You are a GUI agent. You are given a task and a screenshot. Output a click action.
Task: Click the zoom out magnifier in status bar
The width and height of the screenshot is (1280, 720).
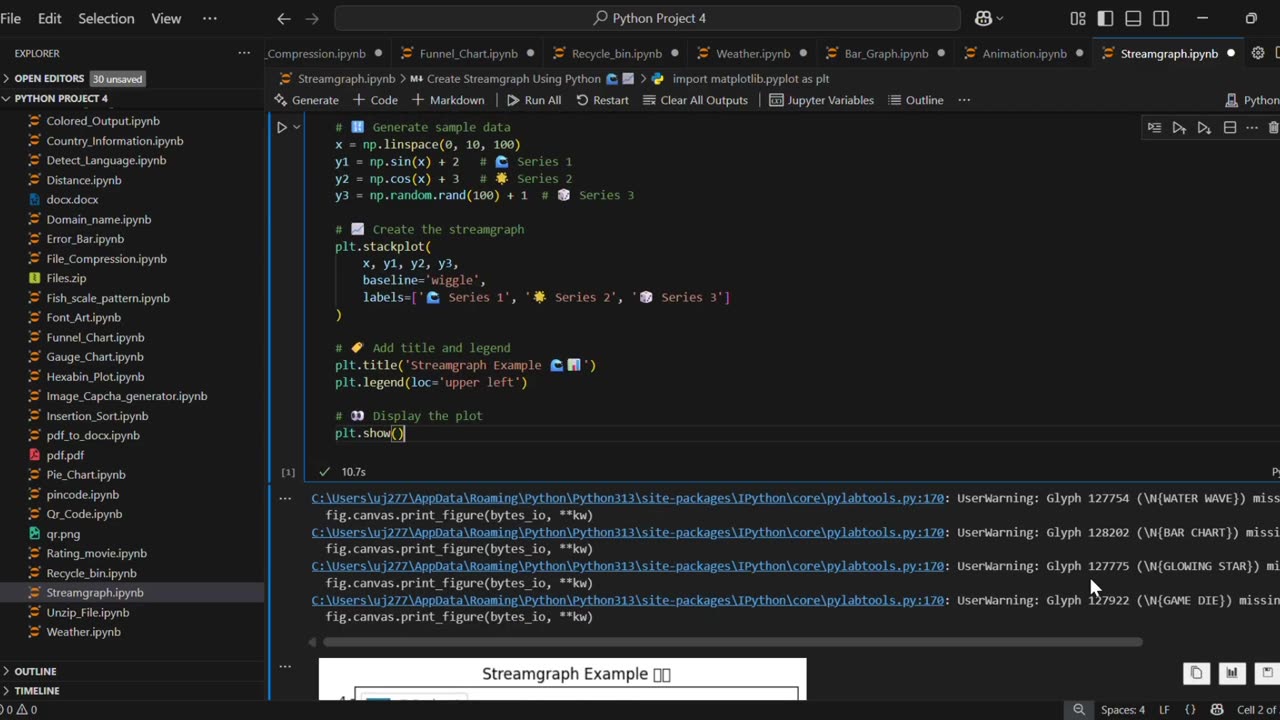[x=1079, y=710]
